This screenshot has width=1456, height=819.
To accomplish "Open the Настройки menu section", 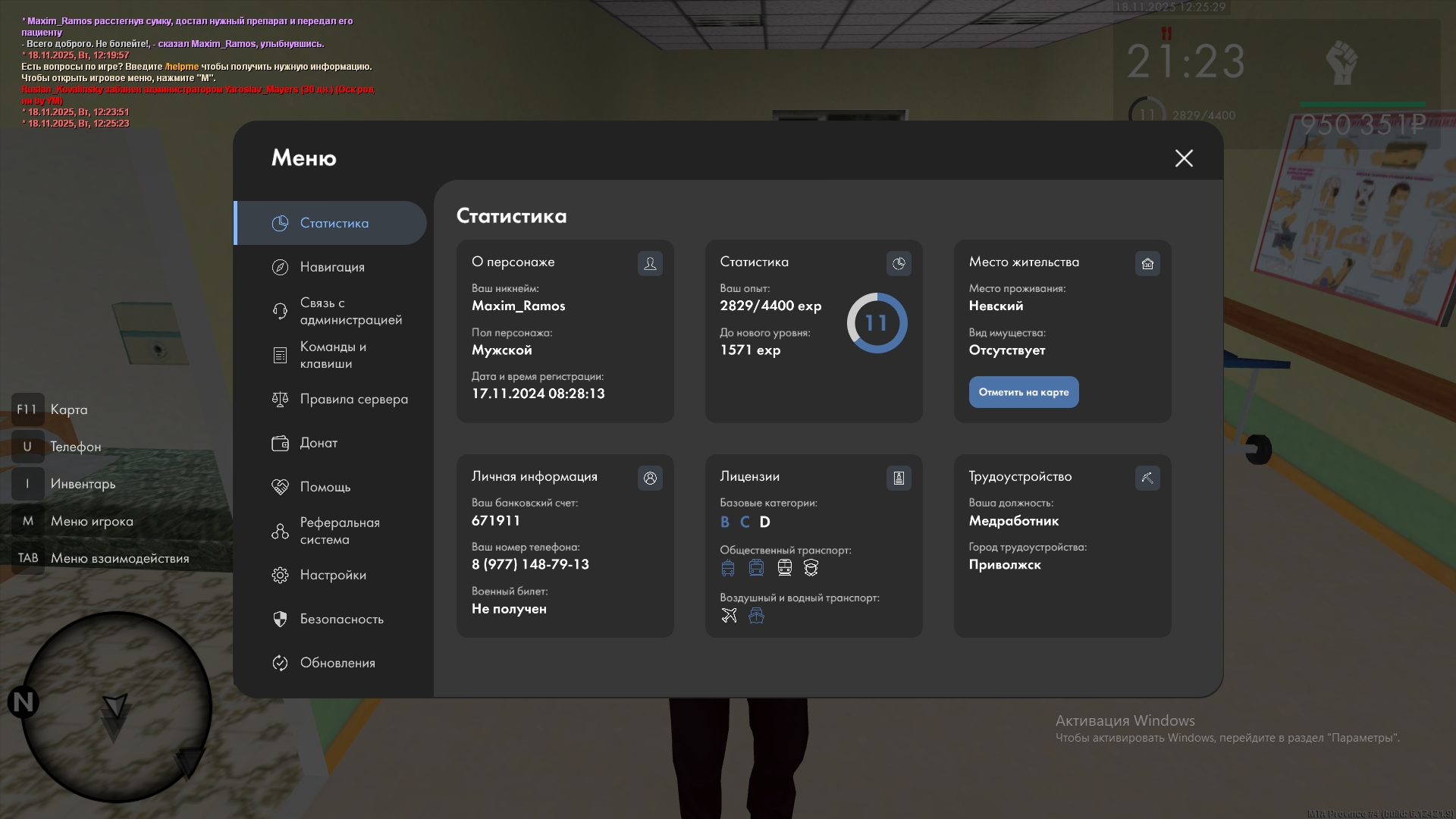I will coord(332,575).
